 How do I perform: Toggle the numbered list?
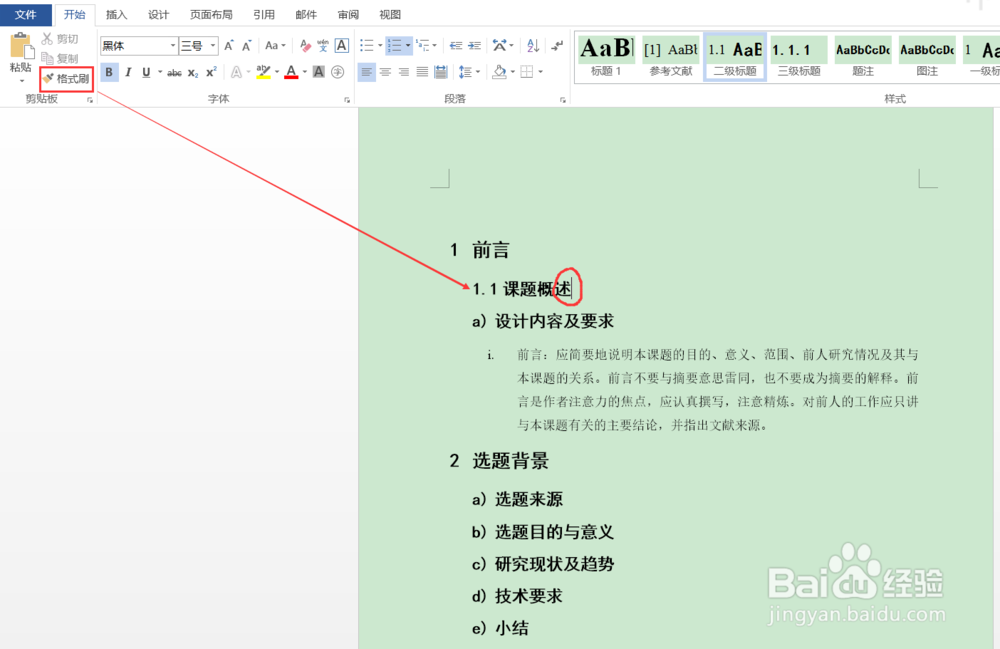tap(395, 45)
